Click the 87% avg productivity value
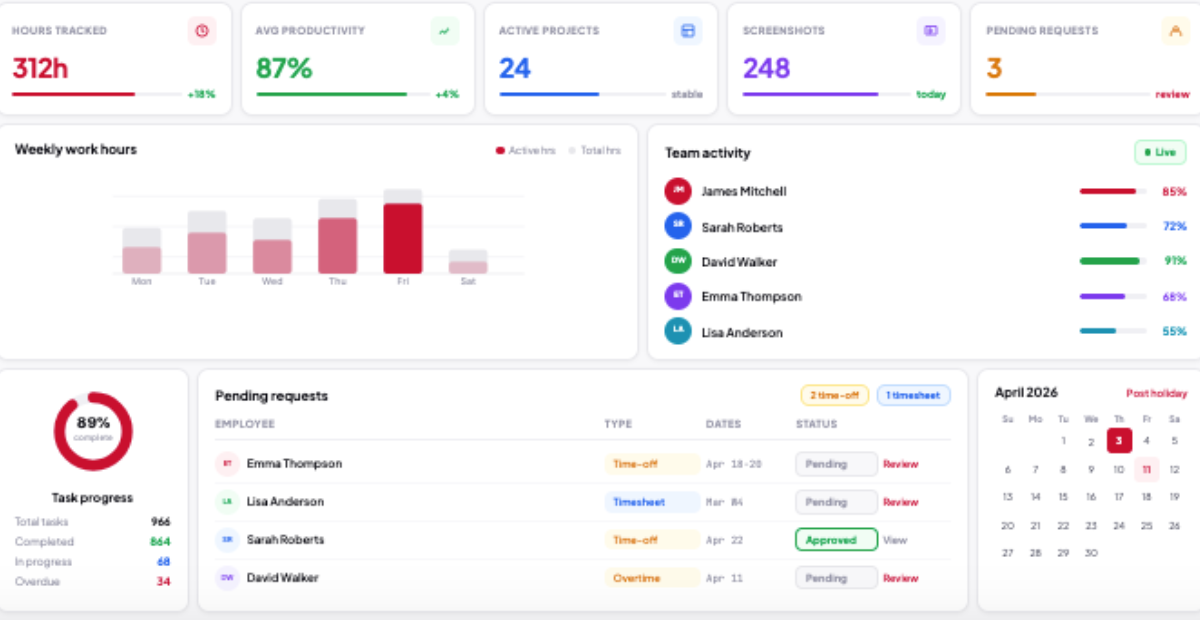The height and width of the screenshot is (620, 1200). [284, 68]
